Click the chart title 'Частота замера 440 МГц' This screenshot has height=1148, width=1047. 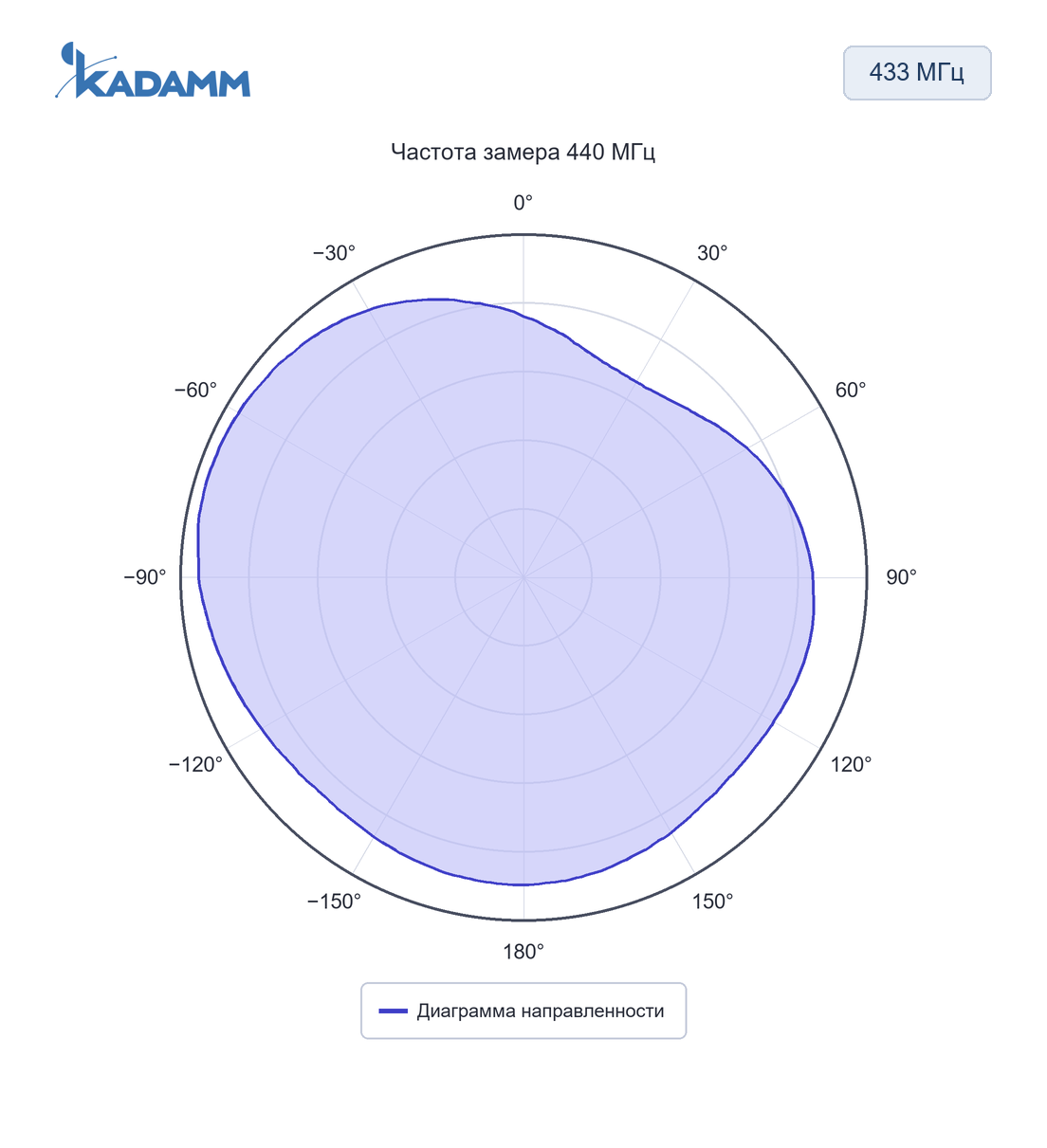[523, 152]
